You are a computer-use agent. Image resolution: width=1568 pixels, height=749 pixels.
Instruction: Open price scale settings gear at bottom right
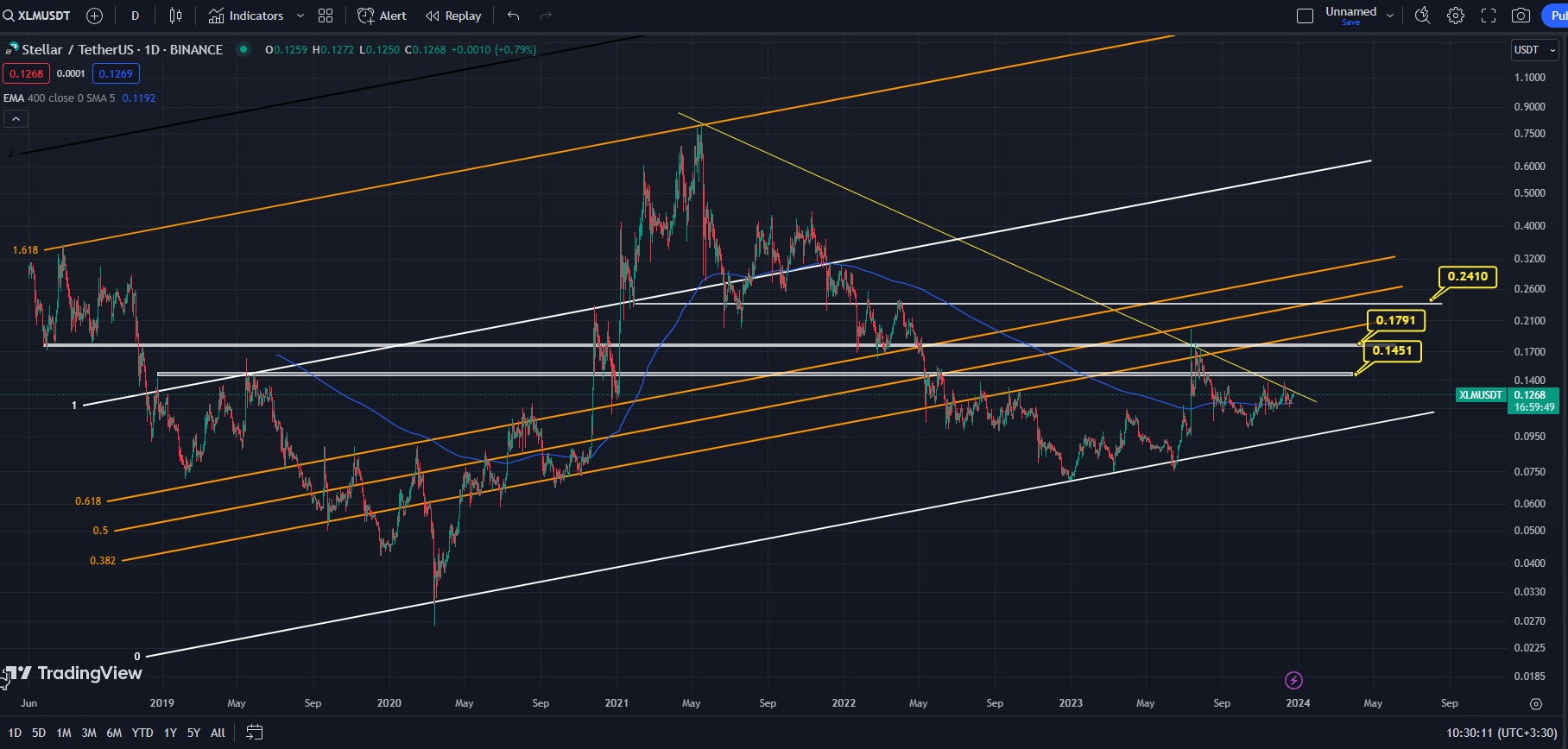point(1535,704)
